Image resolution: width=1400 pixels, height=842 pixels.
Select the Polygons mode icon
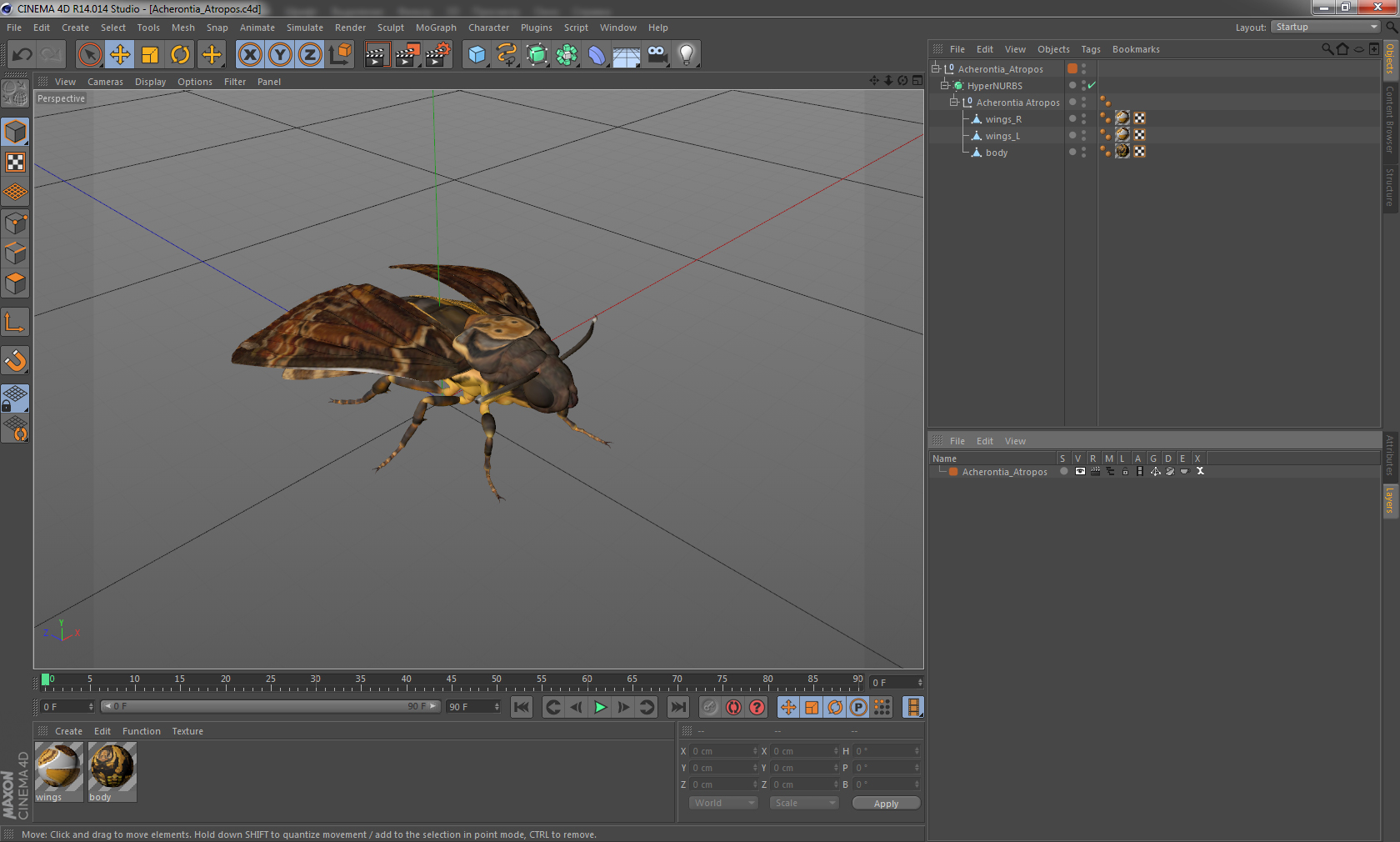(x=15, y=283)
